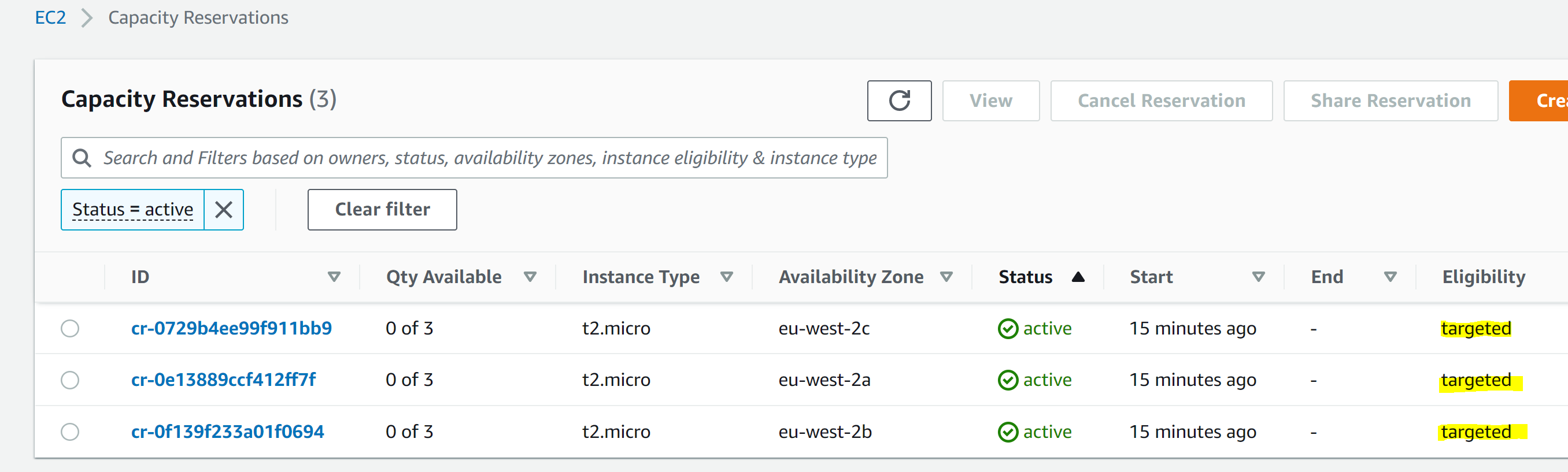Click active status icon for eu-west-2c row
The width and height of the screenshot is (1568, 472).
pos(1007,329)
